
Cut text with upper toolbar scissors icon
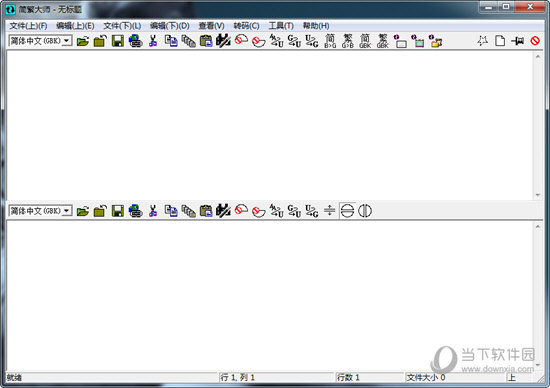(153, 41)
